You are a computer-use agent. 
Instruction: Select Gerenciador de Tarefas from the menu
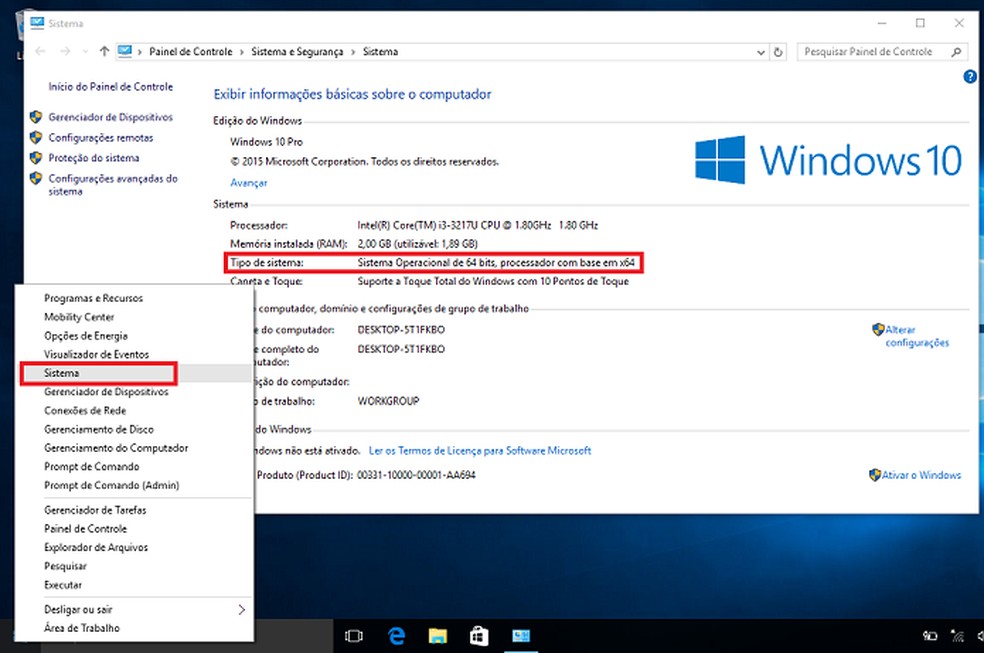point(95,510)
